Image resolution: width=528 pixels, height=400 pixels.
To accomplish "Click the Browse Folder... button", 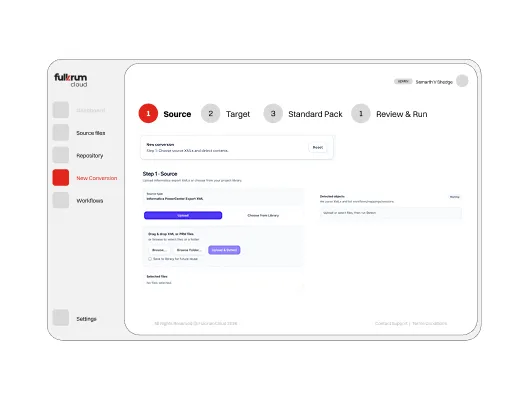I will tap(189, 250).
